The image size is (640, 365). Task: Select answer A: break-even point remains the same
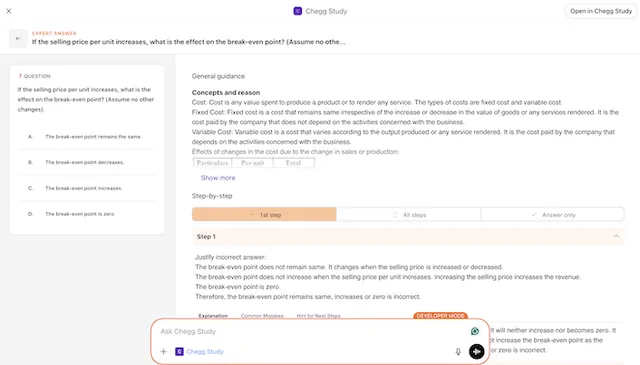click(87, 137)
